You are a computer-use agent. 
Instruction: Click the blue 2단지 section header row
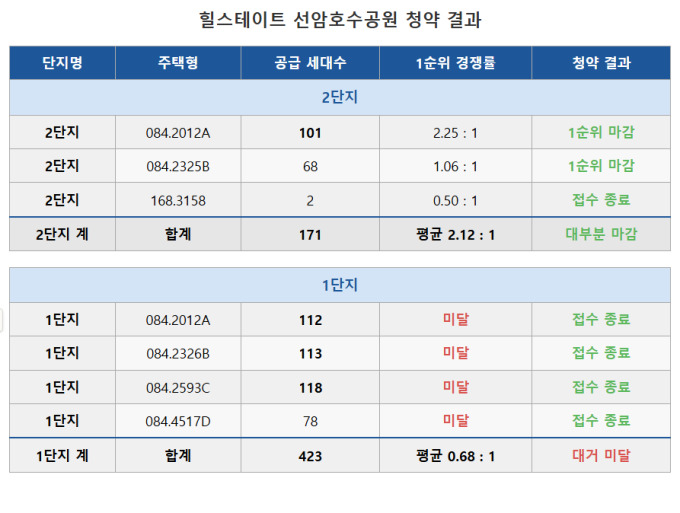tap(340, 98)
